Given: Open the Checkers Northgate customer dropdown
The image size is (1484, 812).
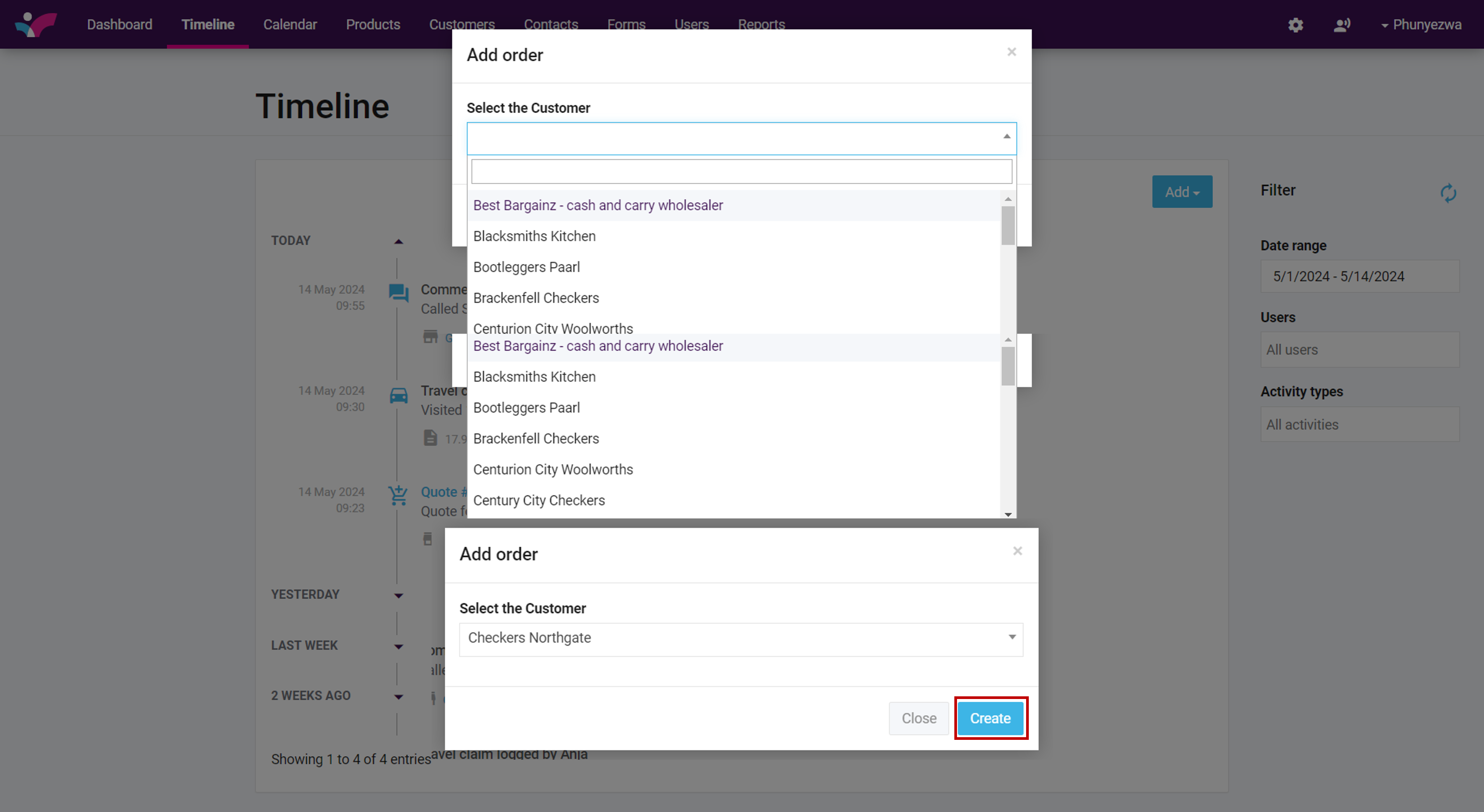Looking at the screenshot, I should (741, 639).
